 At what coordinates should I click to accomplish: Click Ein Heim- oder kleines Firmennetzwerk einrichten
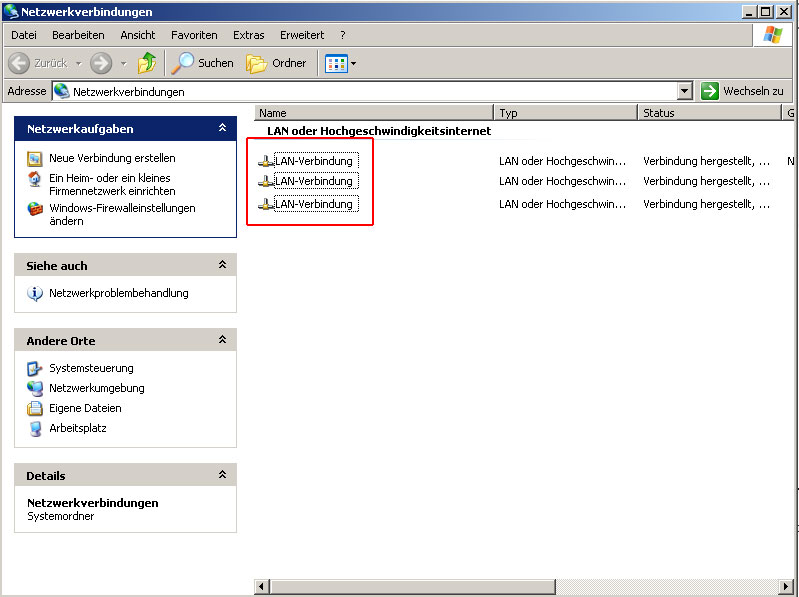112,184
